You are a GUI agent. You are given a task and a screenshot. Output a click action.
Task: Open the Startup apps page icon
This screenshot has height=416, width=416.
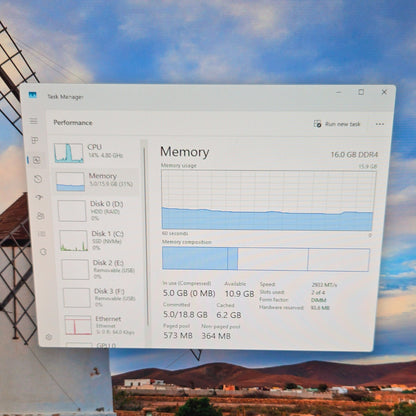[39, 197]
